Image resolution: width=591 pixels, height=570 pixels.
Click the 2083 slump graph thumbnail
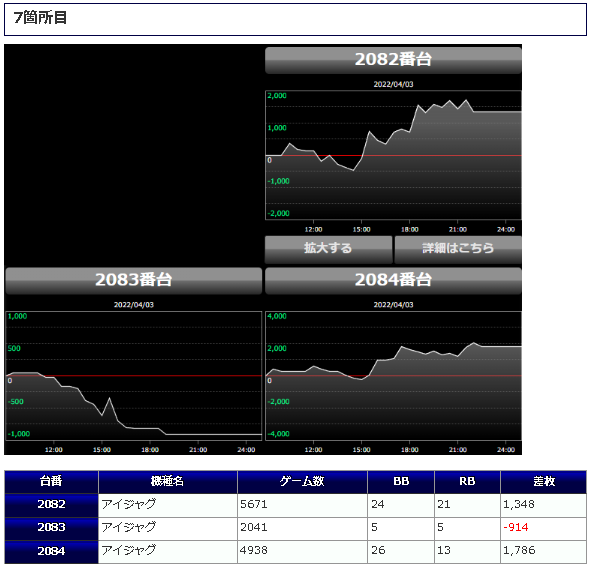pyautogui.click(x=134, y=376)
